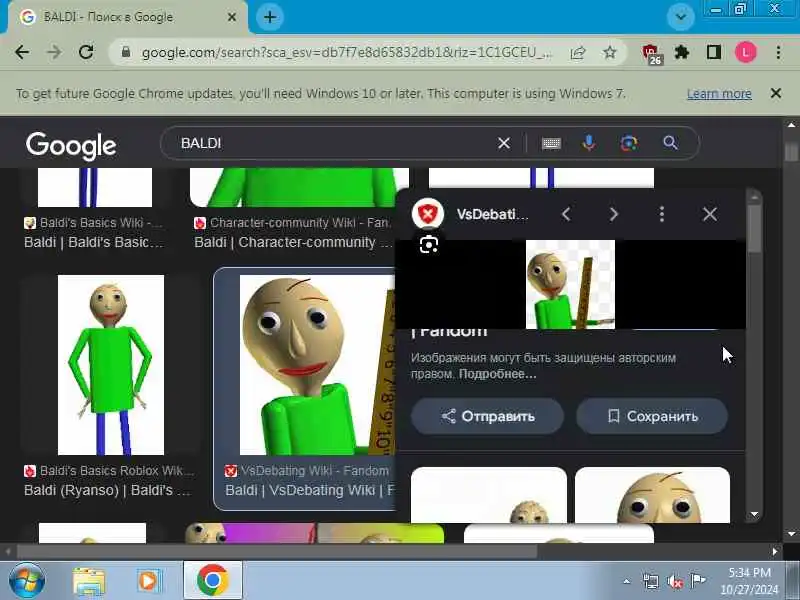Open first related image below share button
800x600 pixels.
coord(489,495)
